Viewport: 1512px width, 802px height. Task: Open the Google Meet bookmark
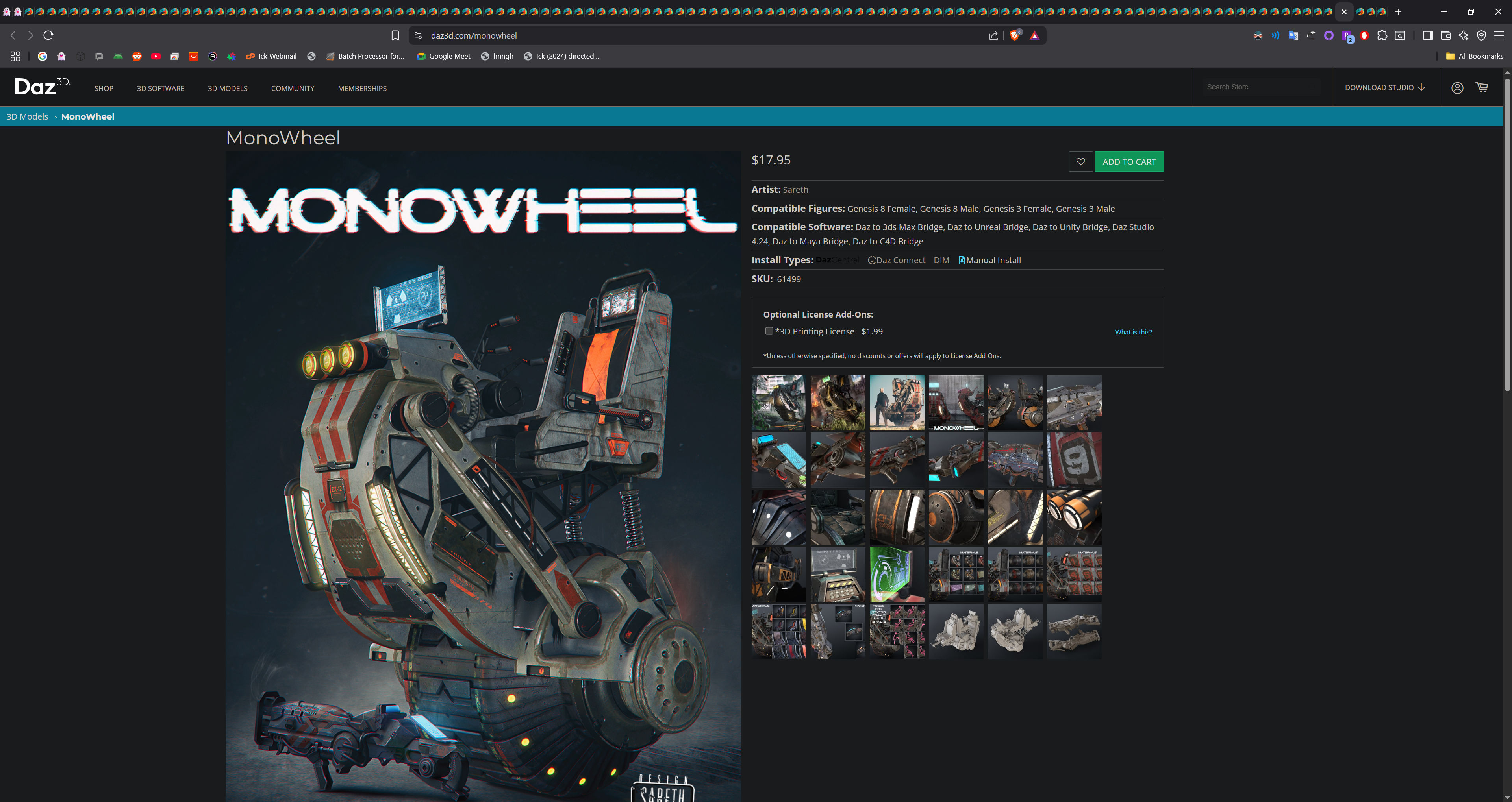tap(444, 56)
